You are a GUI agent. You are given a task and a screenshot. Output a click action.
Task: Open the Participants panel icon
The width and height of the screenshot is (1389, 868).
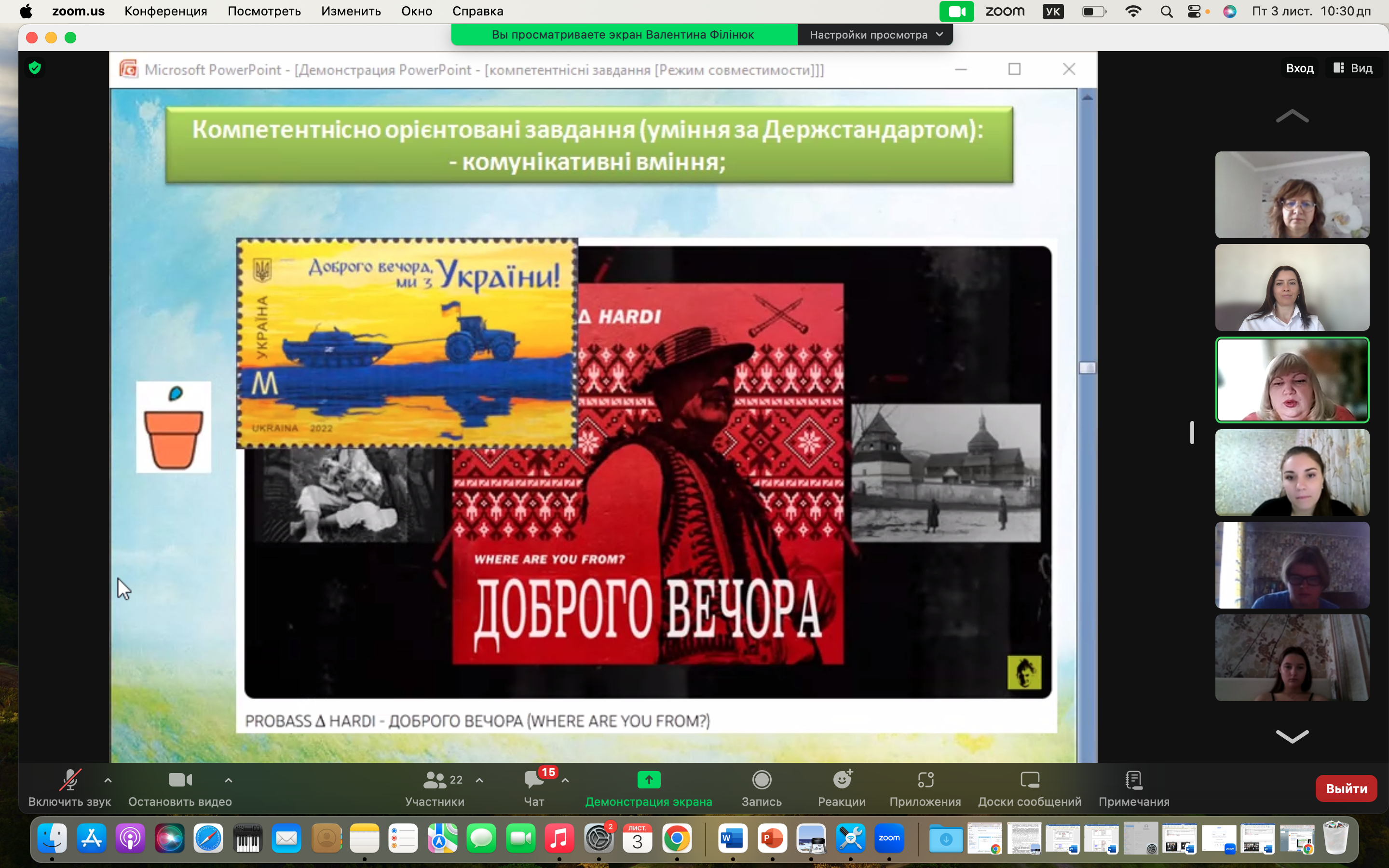(x=435, y=780)
